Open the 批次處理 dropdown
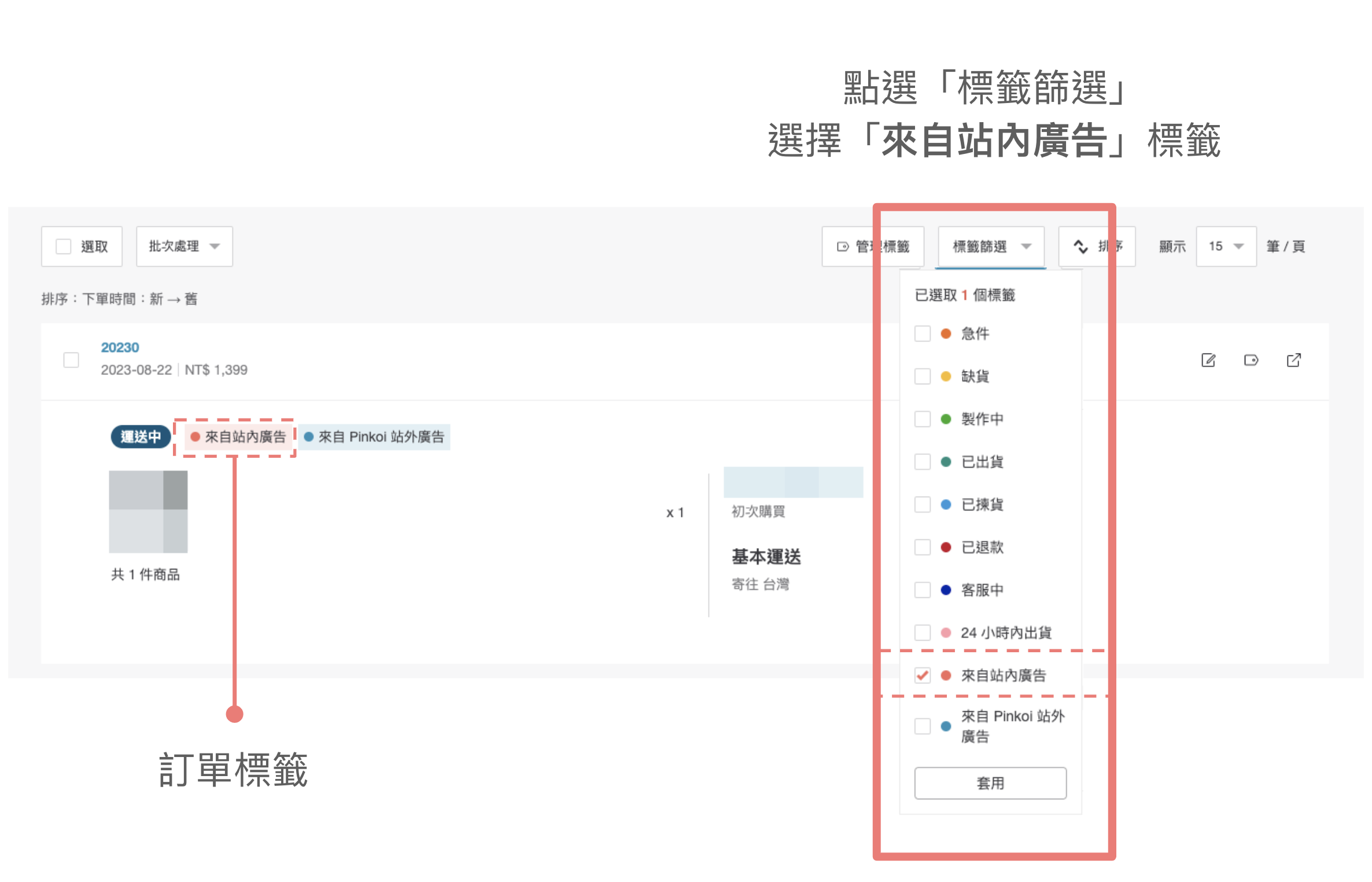This screenshot has height=882, width=1372. 184,247
